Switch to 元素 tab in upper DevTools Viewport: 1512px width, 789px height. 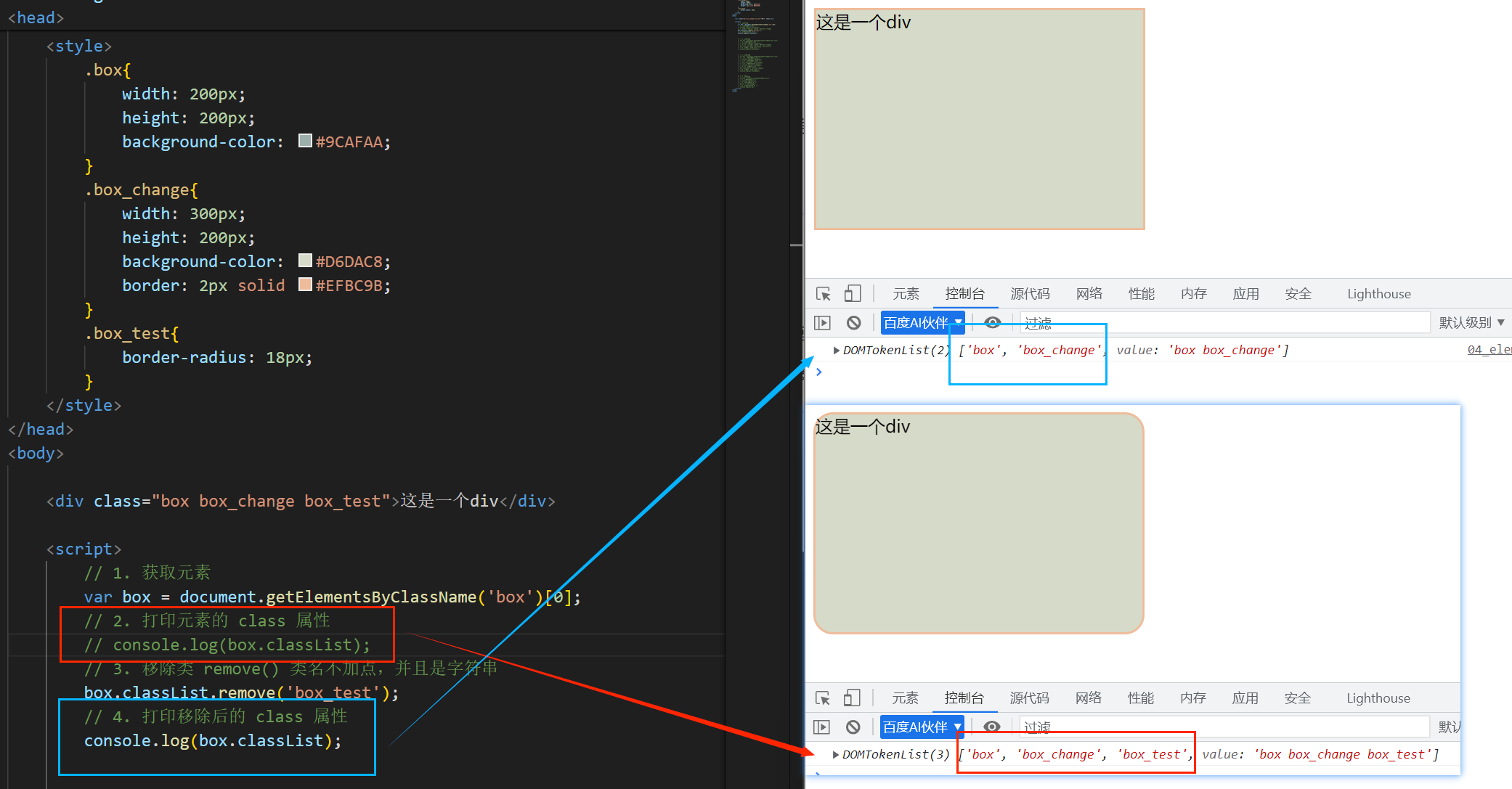tap(906, 294)
